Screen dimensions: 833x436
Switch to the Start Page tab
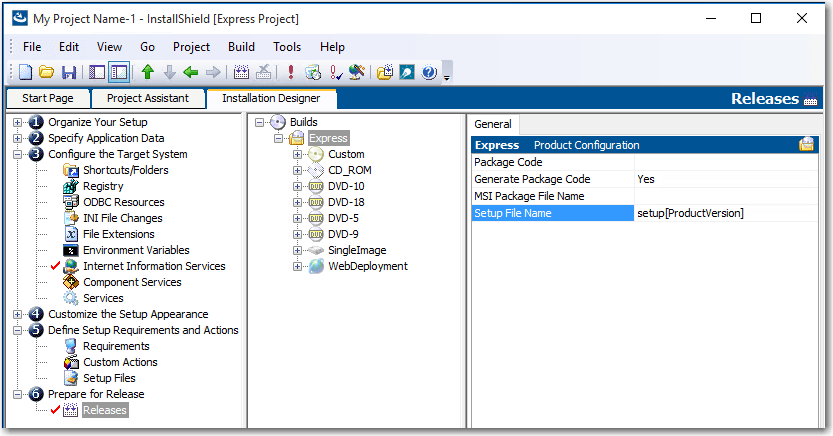48,98
